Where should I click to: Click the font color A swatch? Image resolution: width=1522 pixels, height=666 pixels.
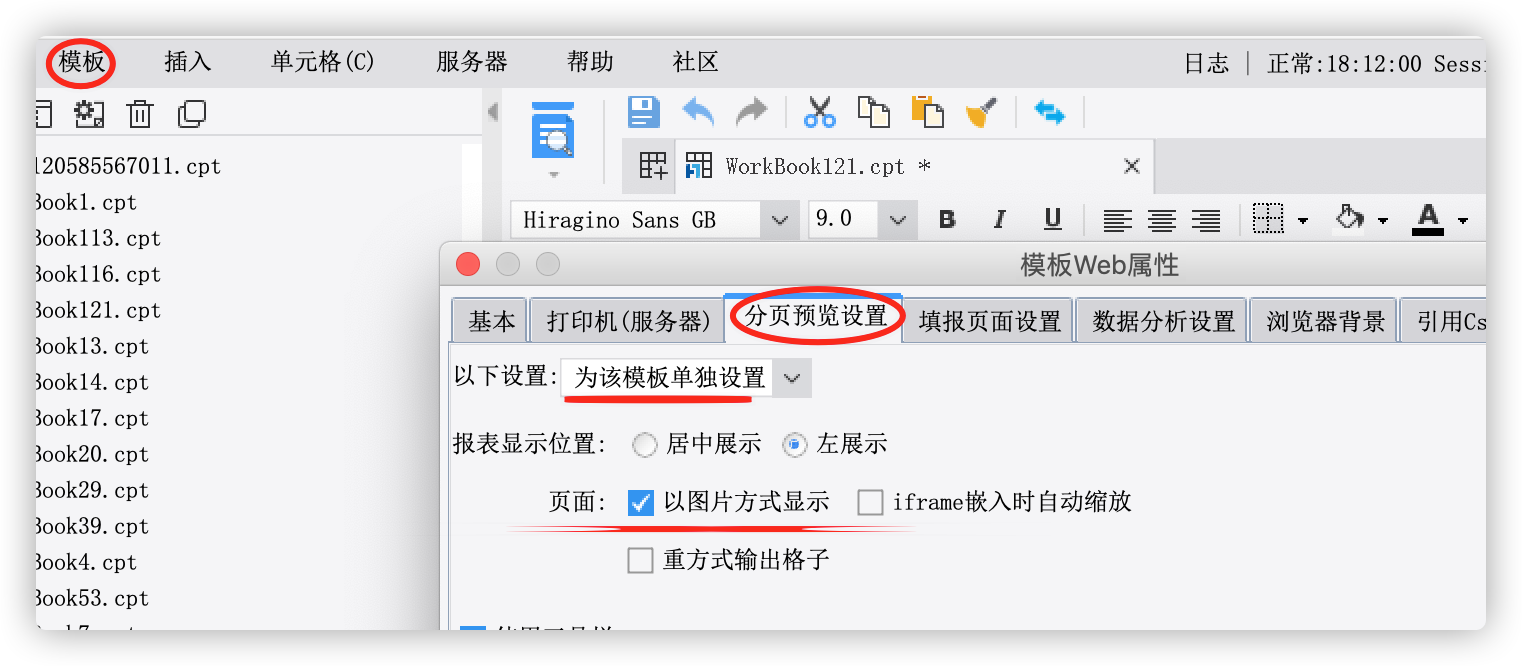(x=1428, y=219)
